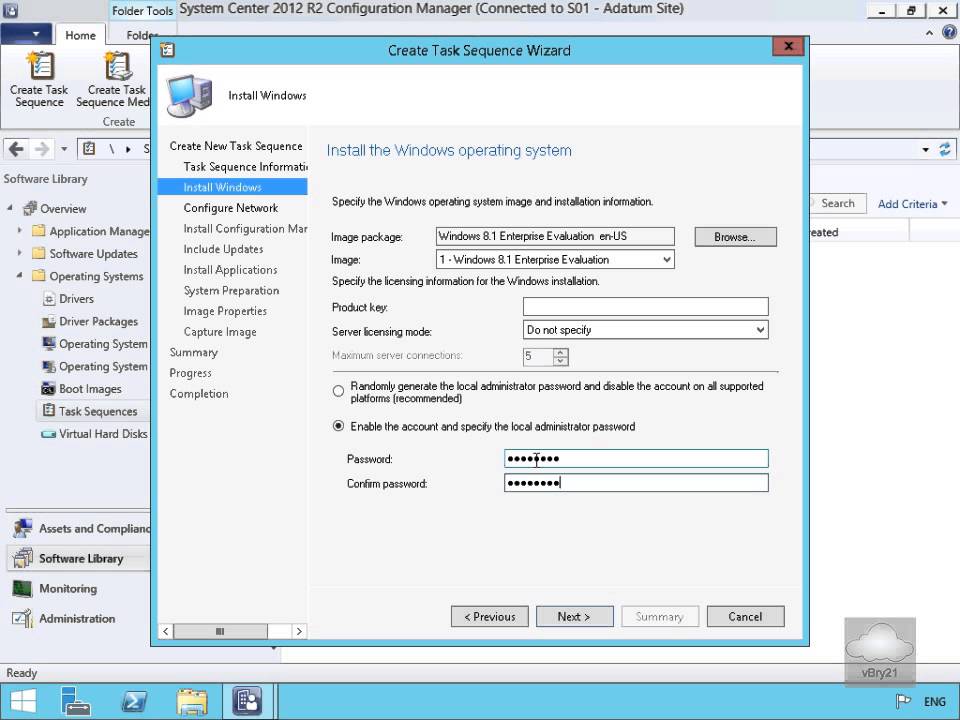Click the ENG language indicator
The width and height of the screenshot is (960, 720).
coord(934,702)
